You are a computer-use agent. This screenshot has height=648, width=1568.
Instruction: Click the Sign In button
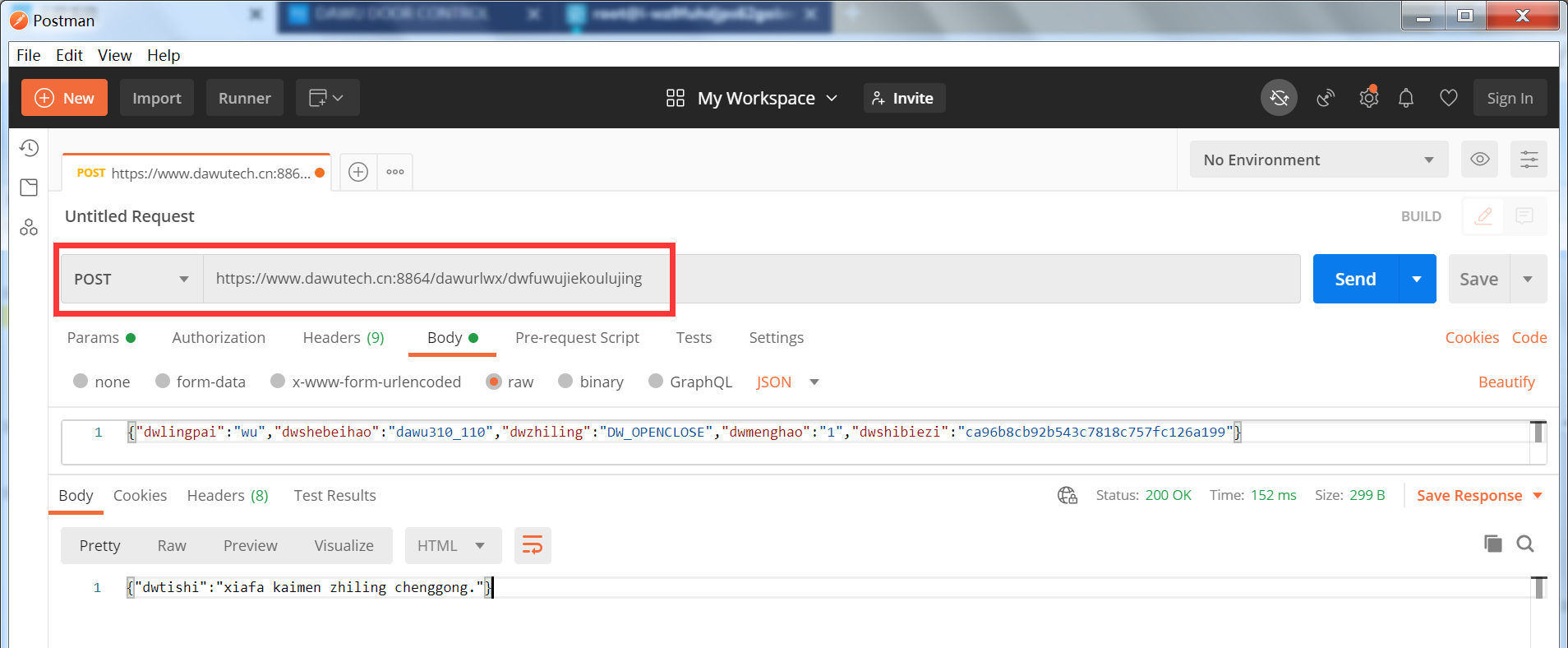pyautogui.click(x=1510, y=98)
